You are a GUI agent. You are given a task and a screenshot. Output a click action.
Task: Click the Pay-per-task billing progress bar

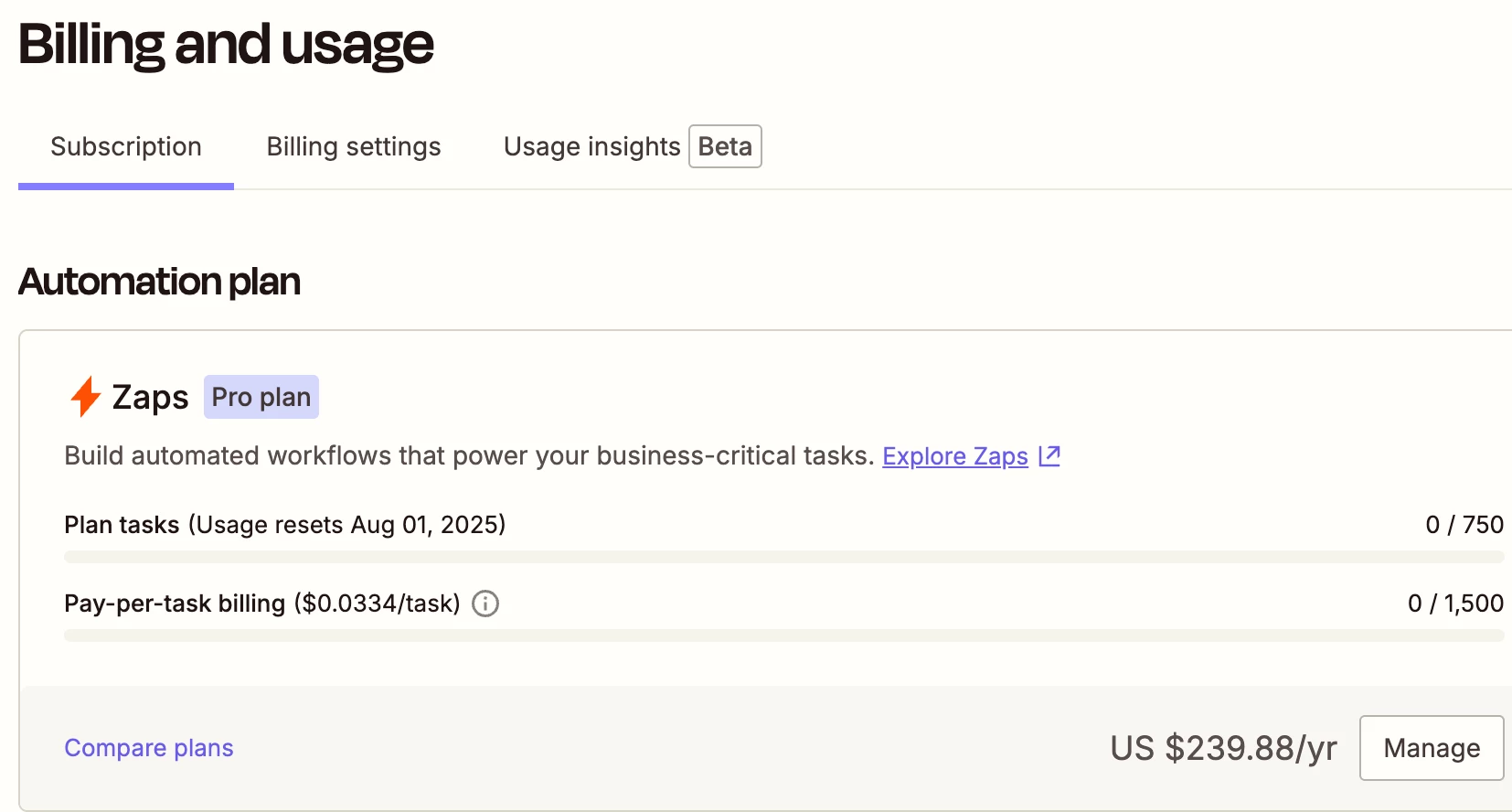(x=784, y=636)
